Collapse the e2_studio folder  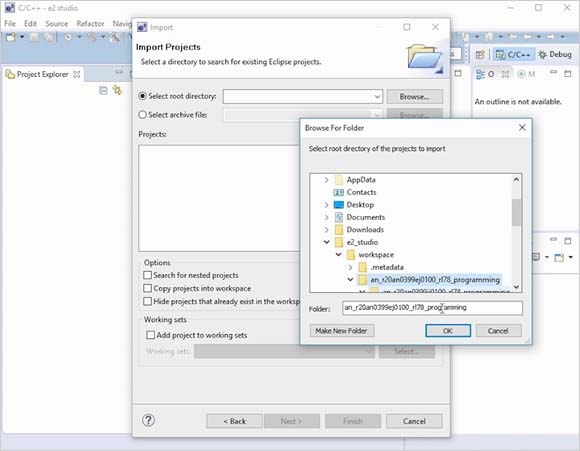point(326,242)
